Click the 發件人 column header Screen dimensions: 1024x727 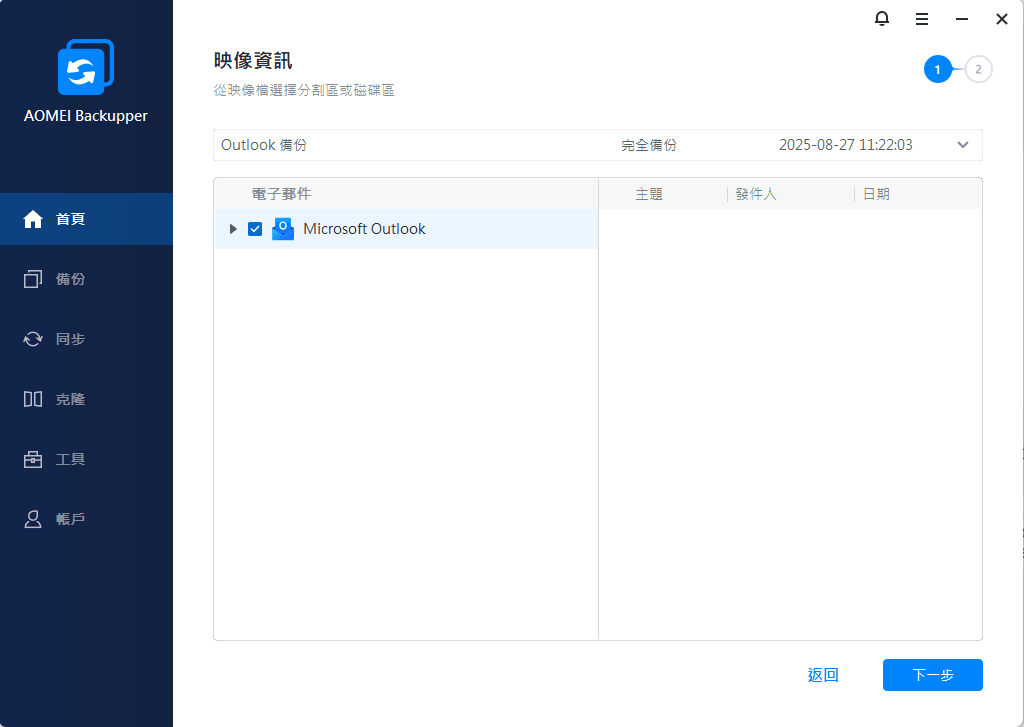(756, 194)
